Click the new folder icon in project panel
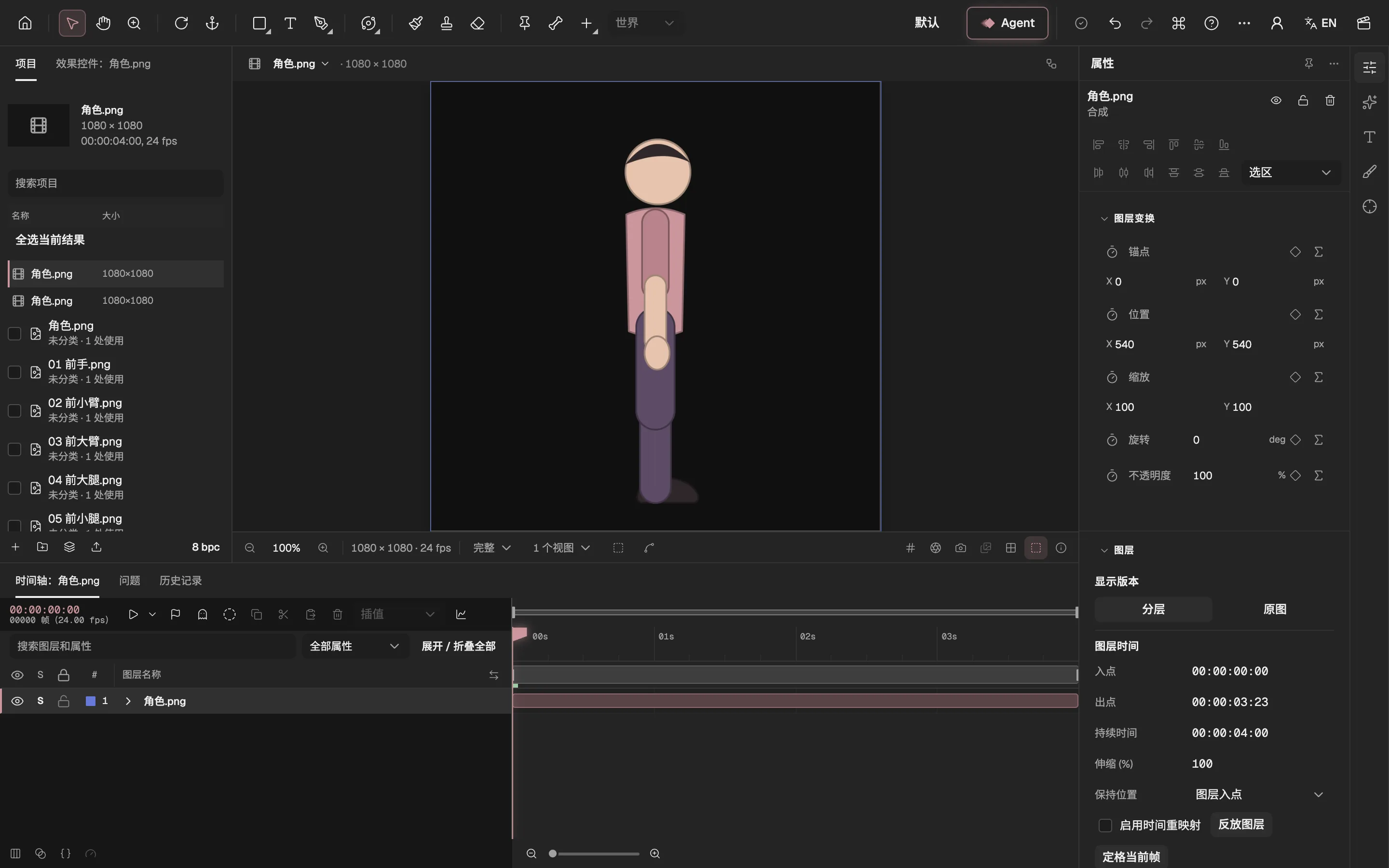Viewport: 1389px width, 868px height. click(42, 547)
